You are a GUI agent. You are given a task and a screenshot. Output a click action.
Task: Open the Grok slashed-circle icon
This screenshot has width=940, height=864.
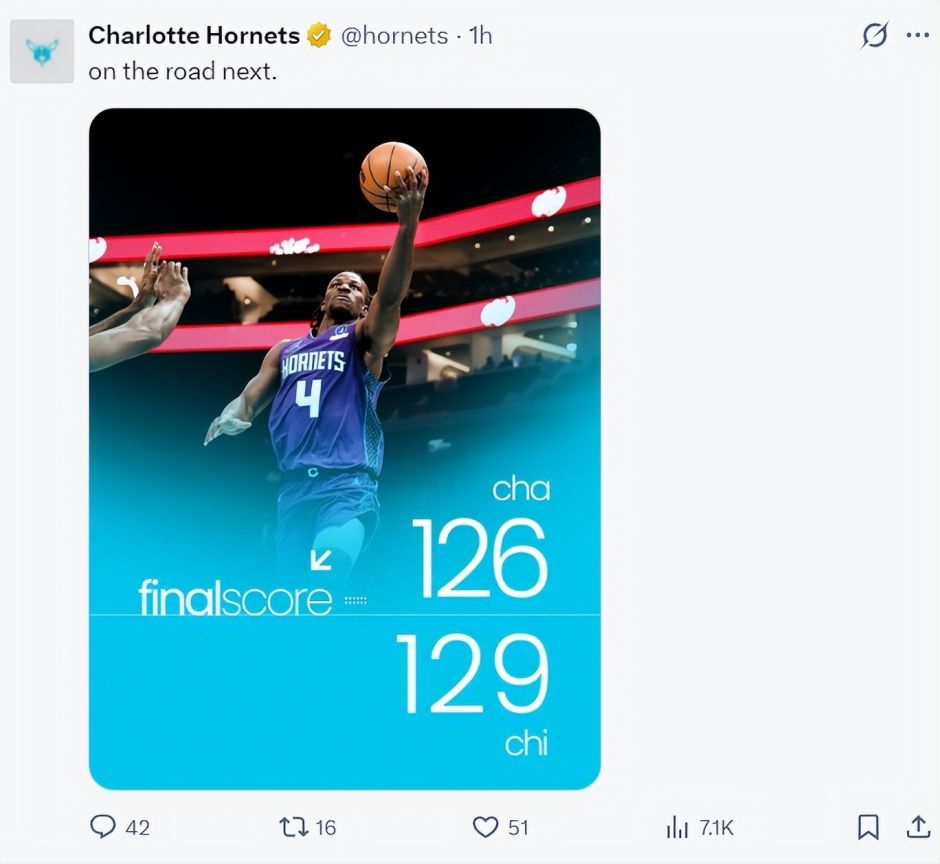pyautogui.click(x=875, y=35)
